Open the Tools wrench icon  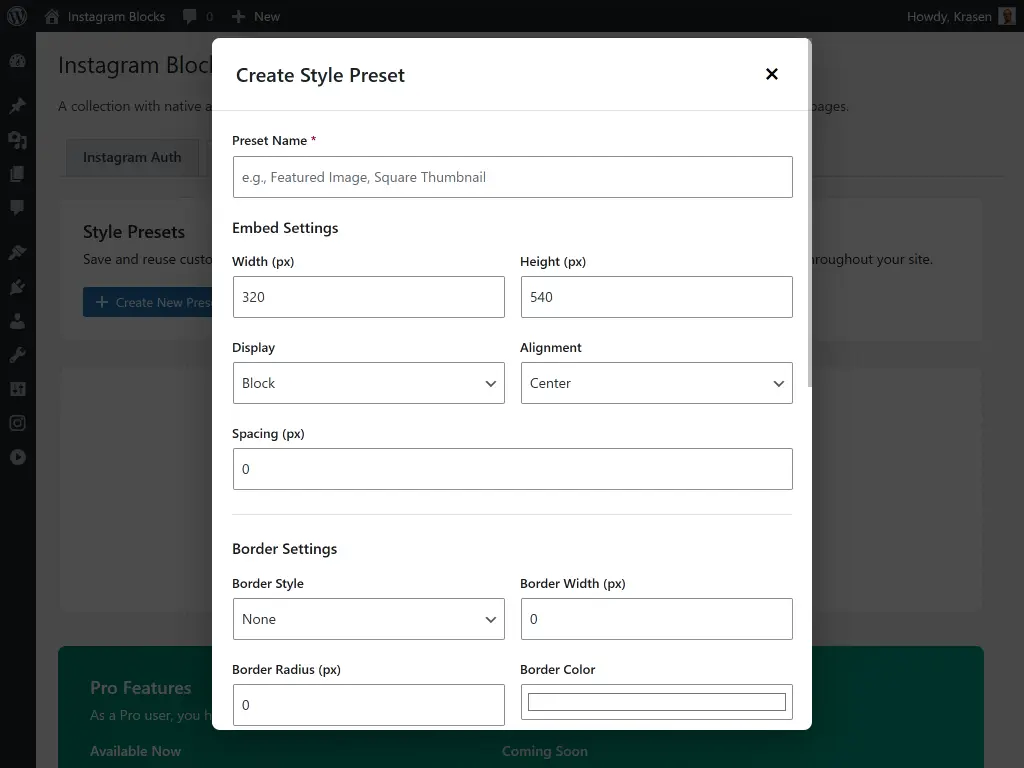pos(16,354)
